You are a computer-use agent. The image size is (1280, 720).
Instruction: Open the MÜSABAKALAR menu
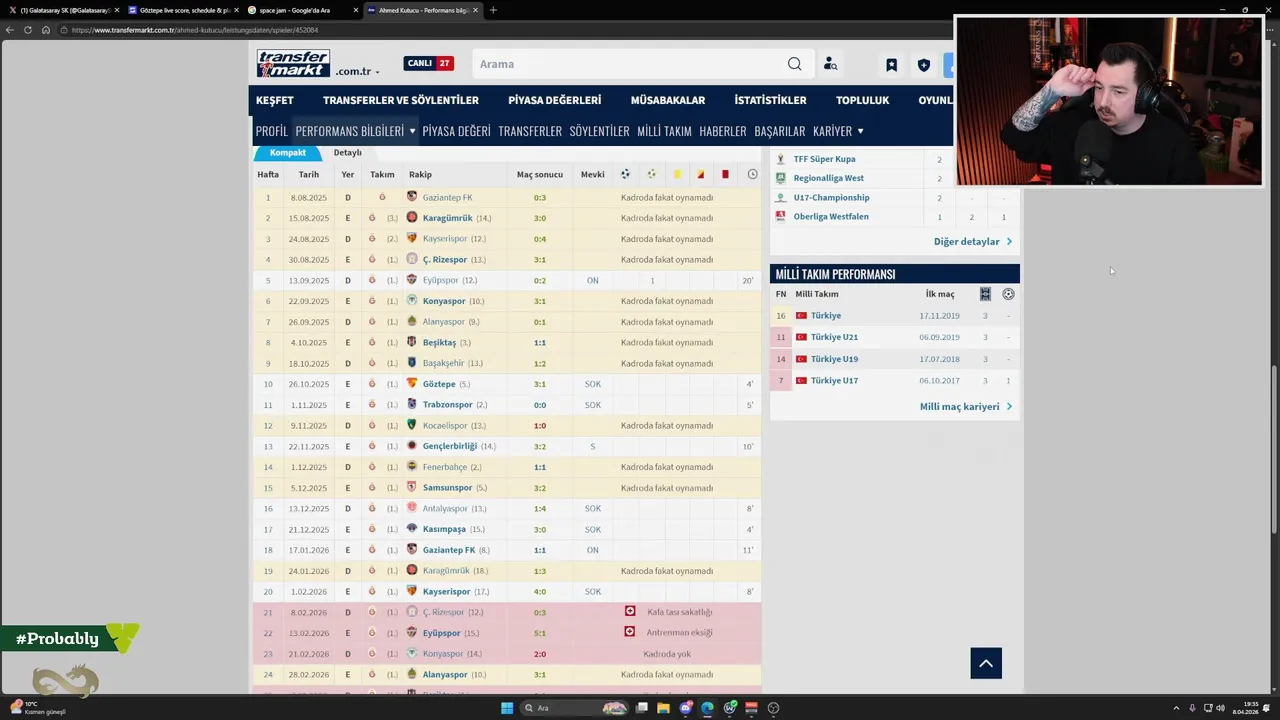point(668,100)
